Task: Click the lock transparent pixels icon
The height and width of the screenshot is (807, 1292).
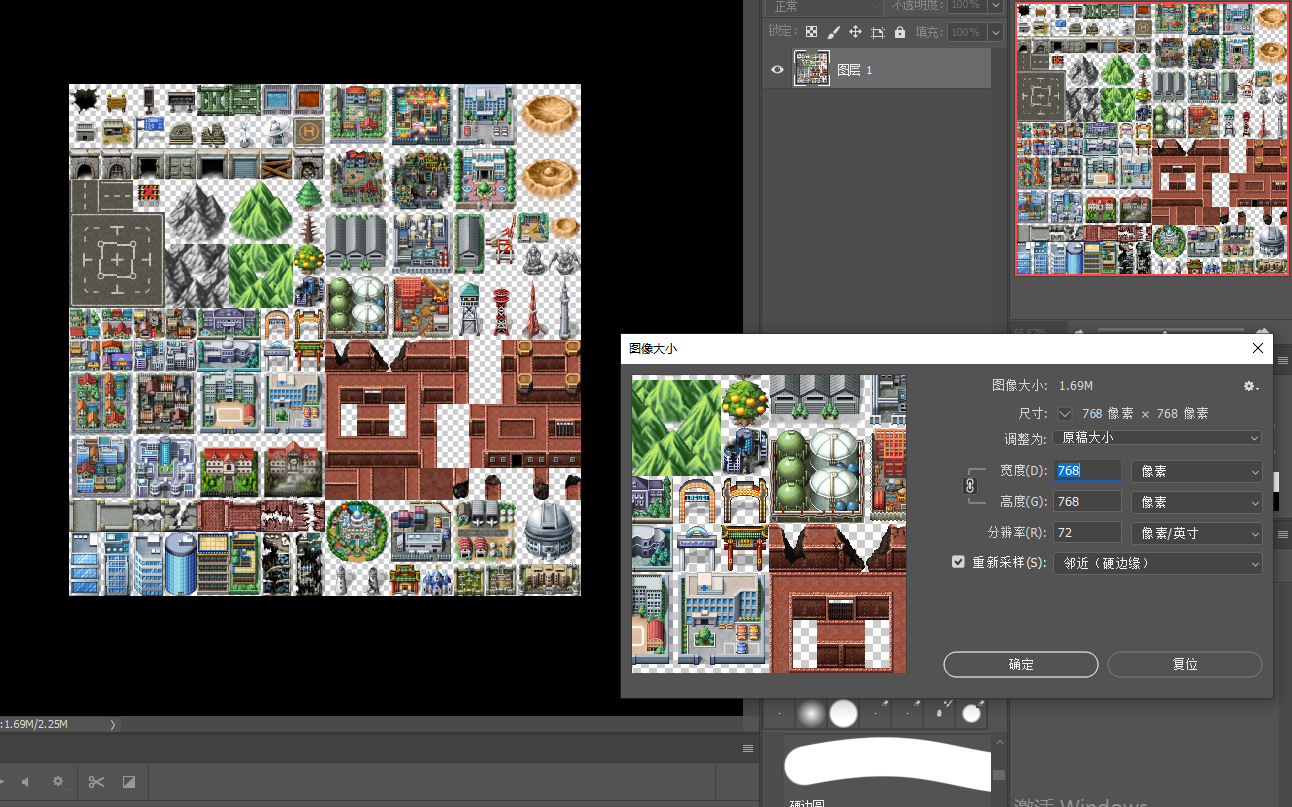Action: pyautogui.click(x=811, y=32)
